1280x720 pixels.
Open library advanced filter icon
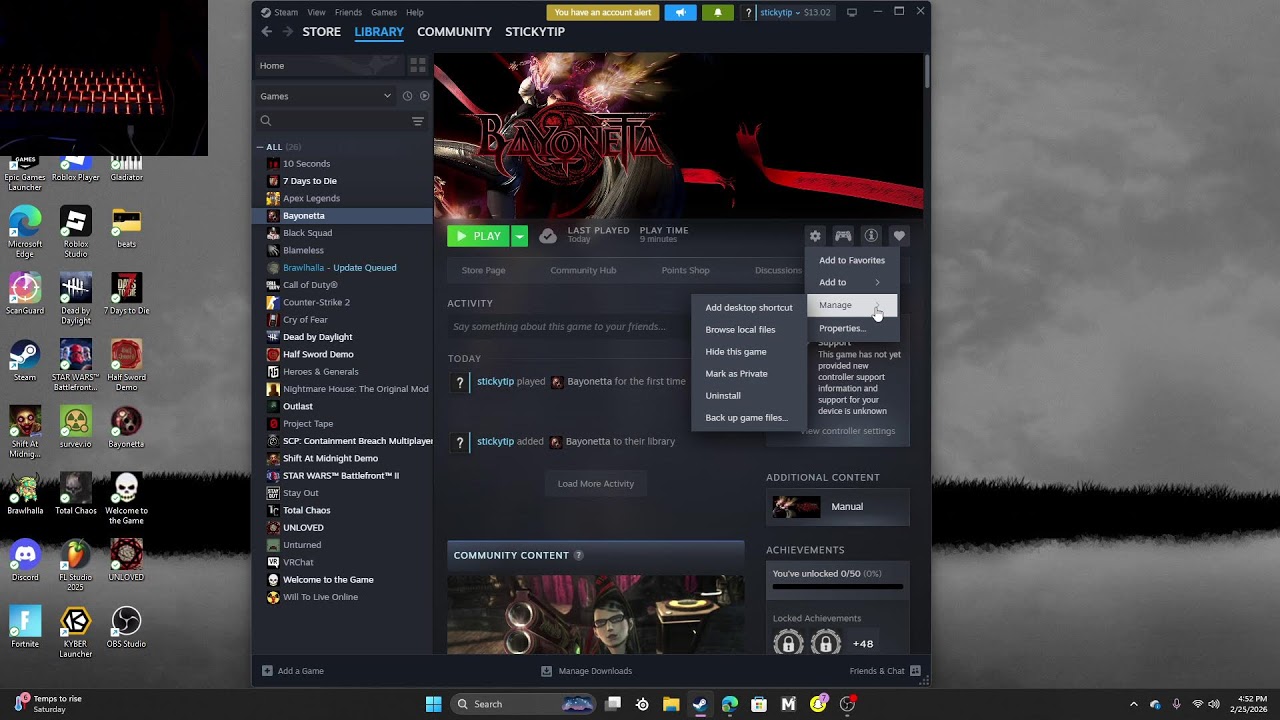pos(418,121)
